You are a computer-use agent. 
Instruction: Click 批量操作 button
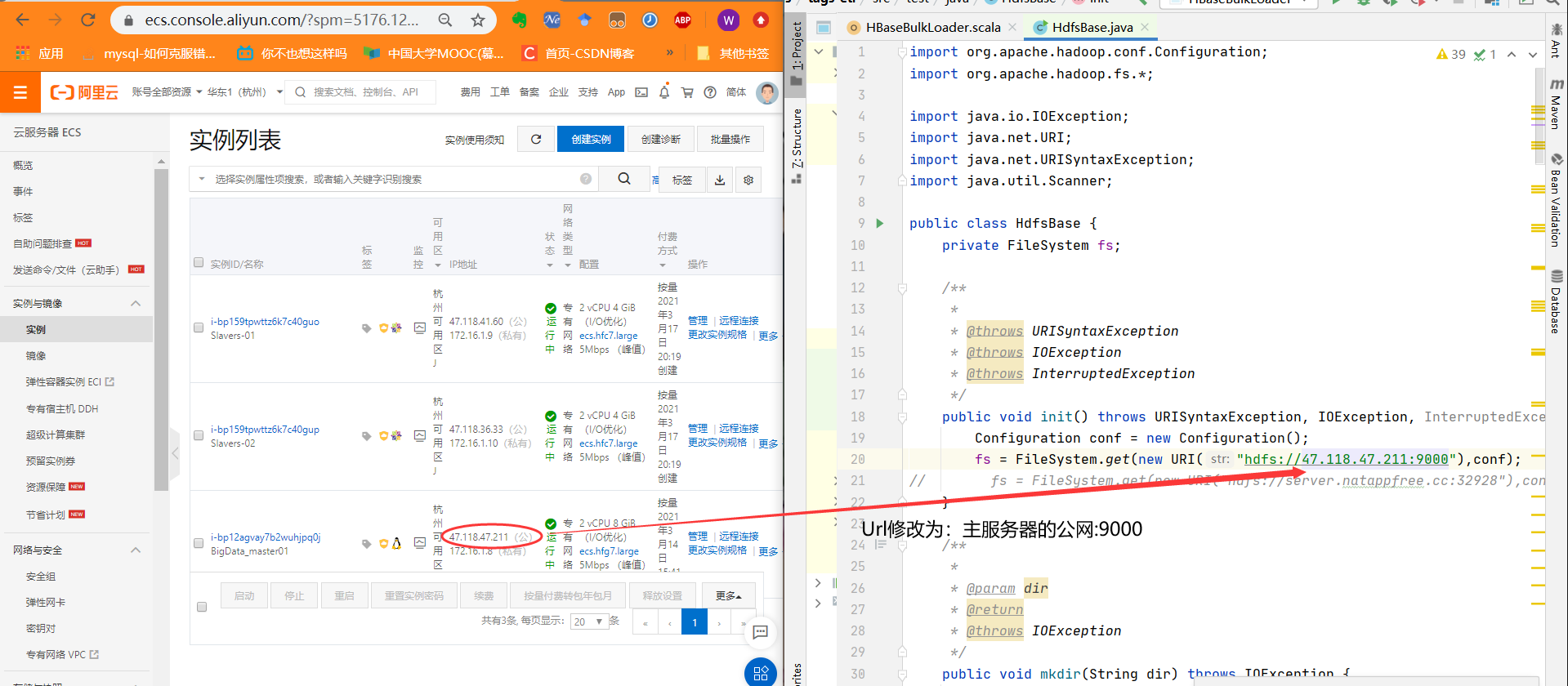point(730,139)
